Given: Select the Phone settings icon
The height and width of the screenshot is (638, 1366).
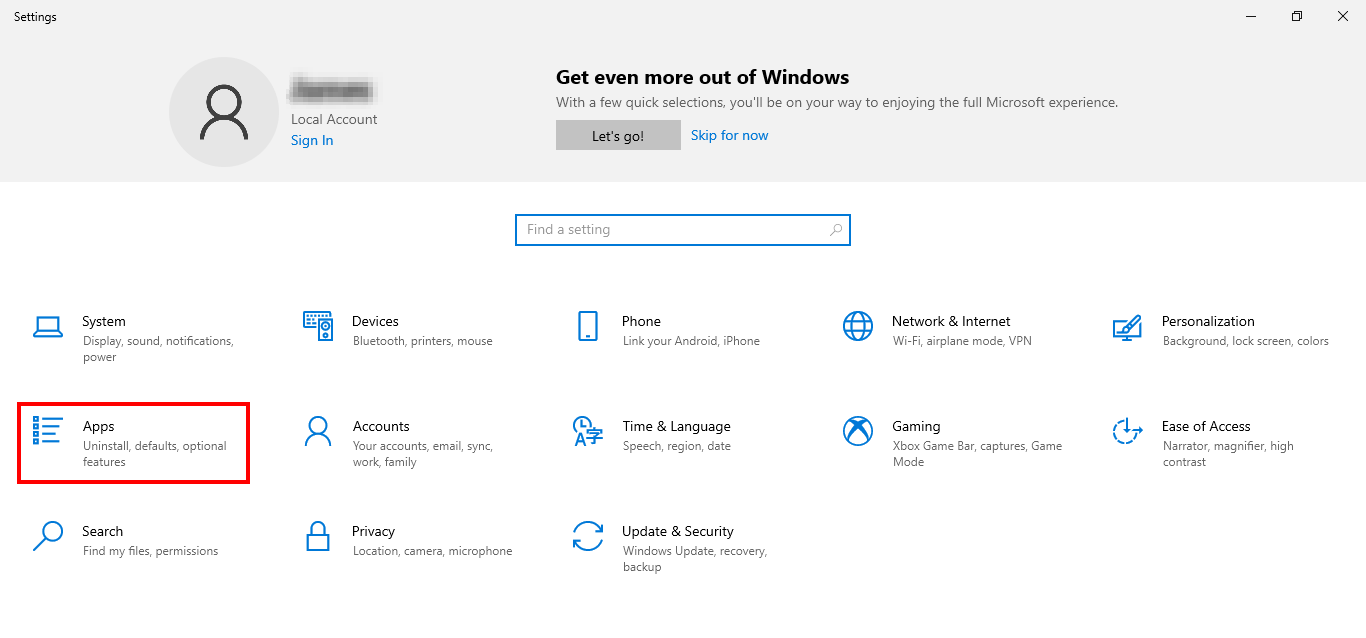Looking at the screenshot, I should (587, 326).
